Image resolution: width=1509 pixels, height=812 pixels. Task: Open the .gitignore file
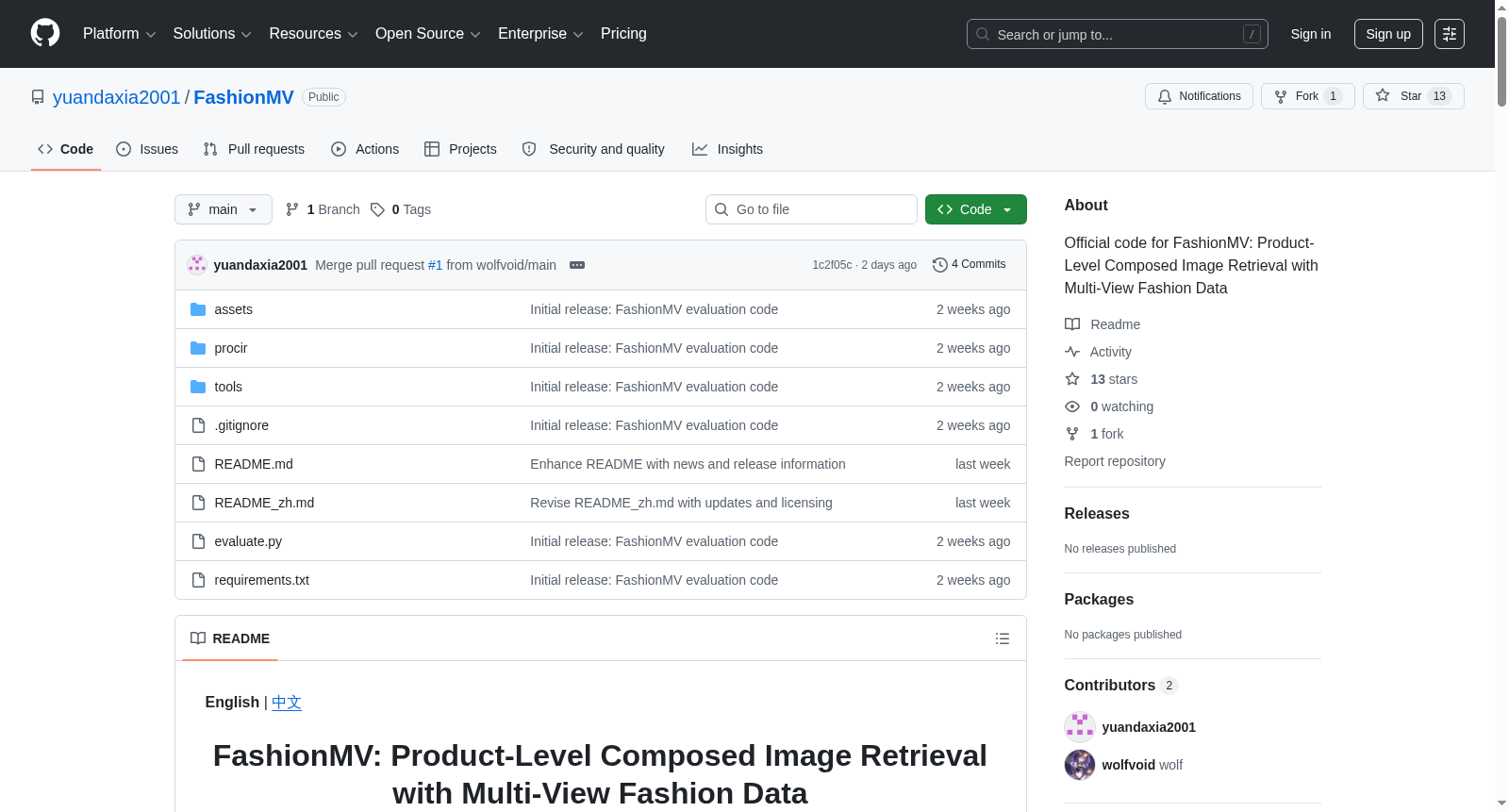[x=241, y=425]
